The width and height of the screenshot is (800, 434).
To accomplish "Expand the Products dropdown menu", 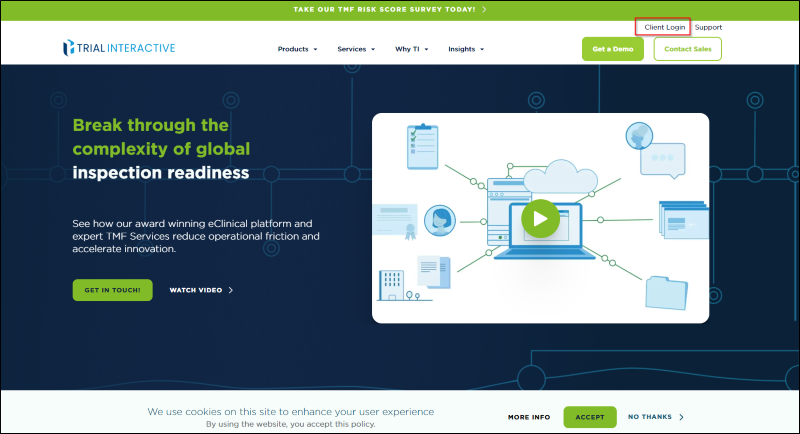I will [x=297, y=49].
